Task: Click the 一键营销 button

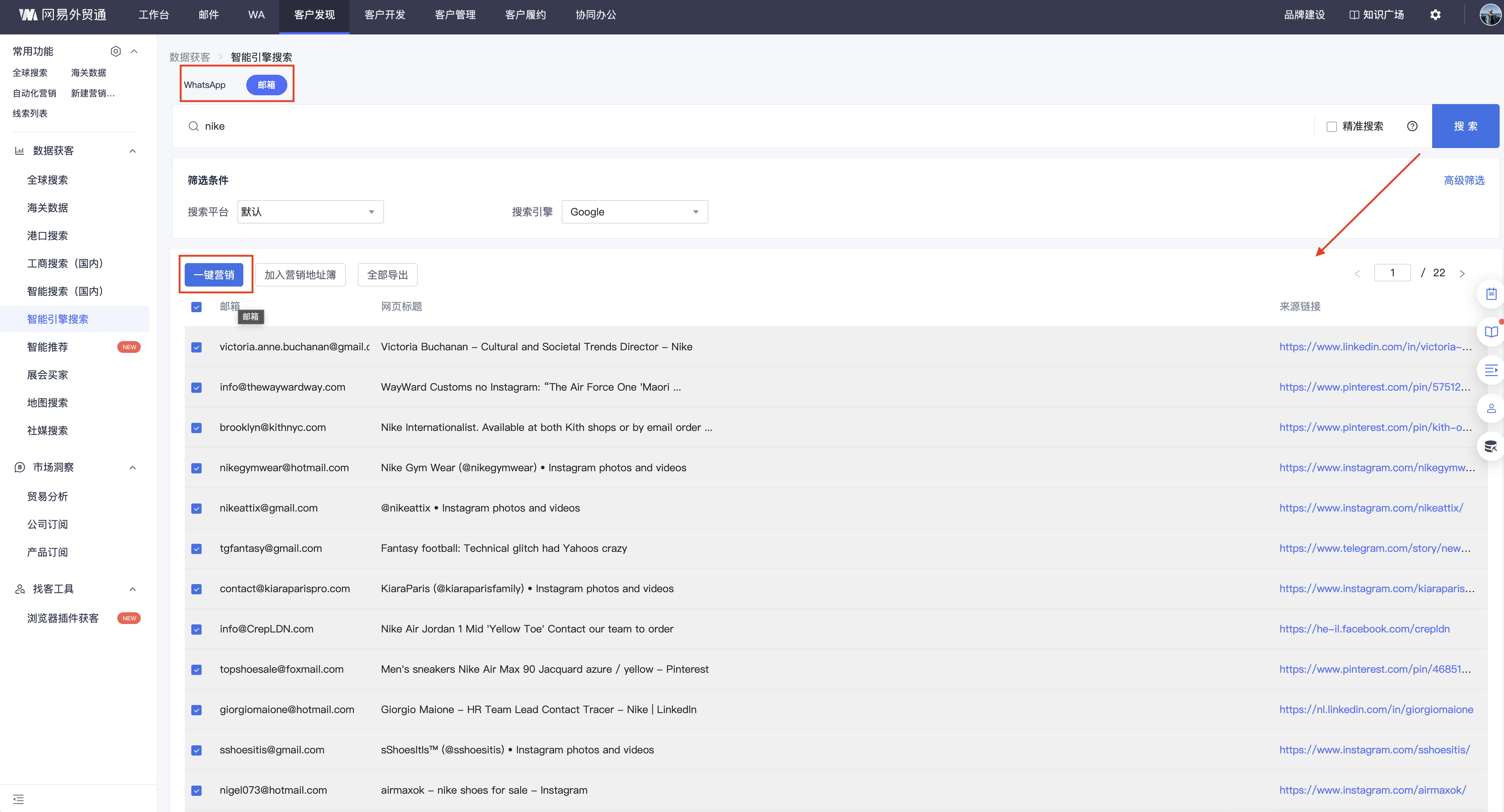Action: [x=214, y=275]
